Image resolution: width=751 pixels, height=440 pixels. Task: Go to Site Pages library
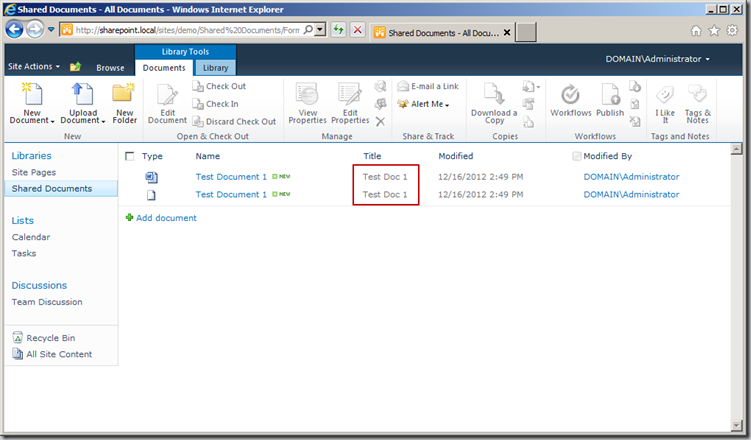point(34,172)
